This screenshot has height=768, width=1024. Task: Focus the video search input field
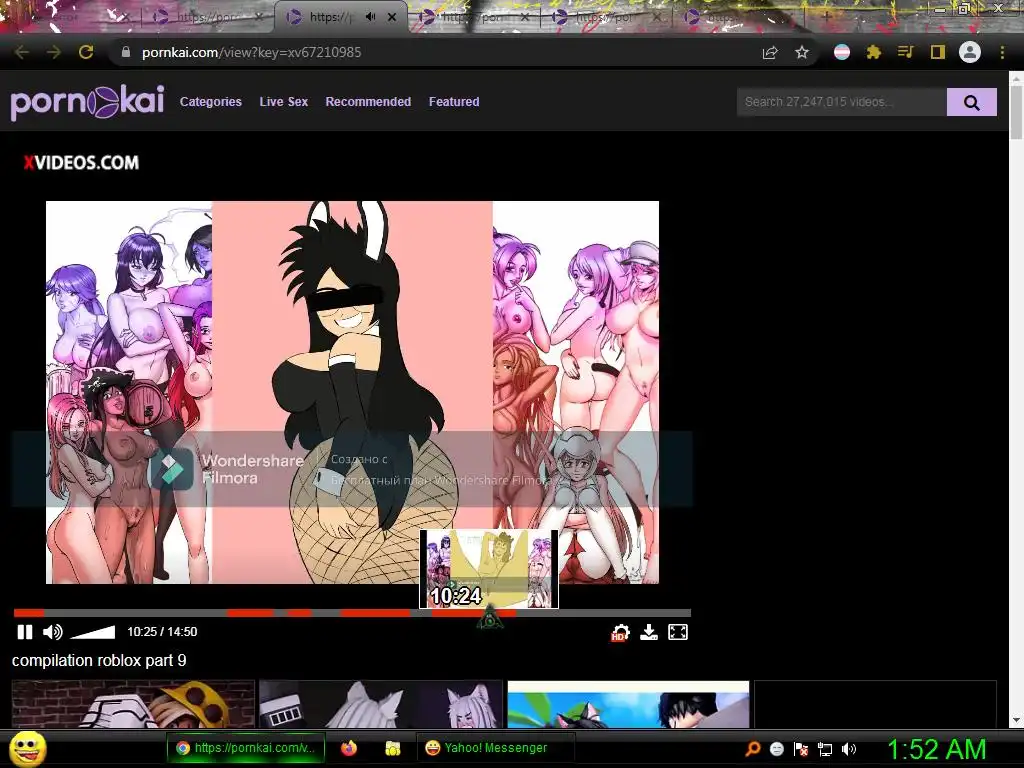842,102
